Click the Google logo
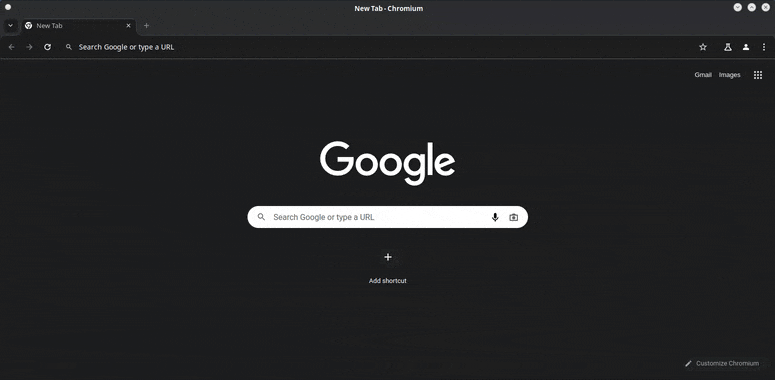This screenshot has width=775, height=380. tap(388, 163)
